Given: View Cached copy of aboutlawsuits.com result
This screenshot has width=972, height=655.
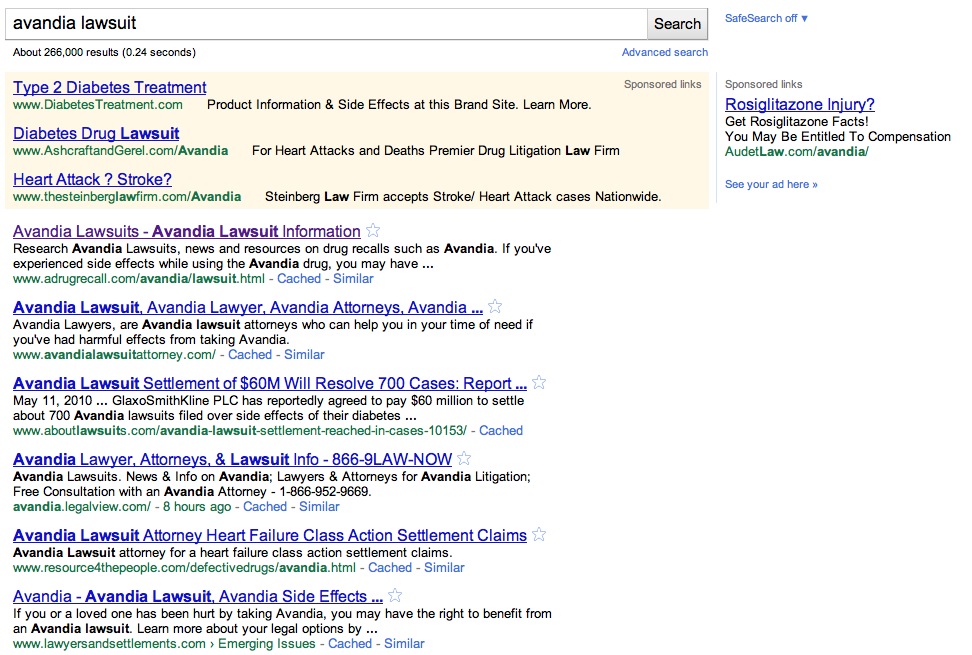Looking at the screenshot, I should [501, 431].
